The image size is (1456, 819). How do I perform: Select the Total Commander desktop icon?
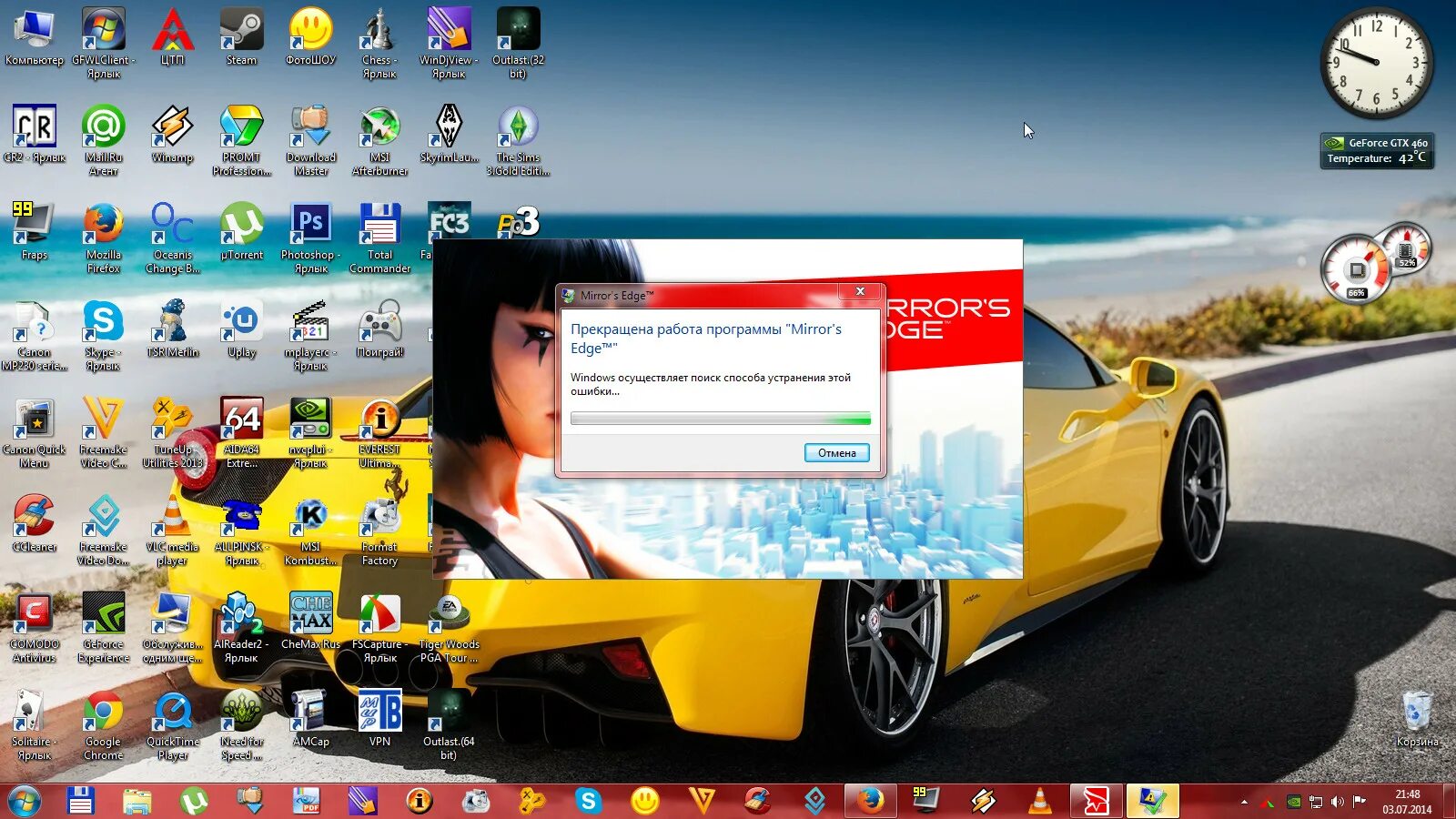[379, 237]
